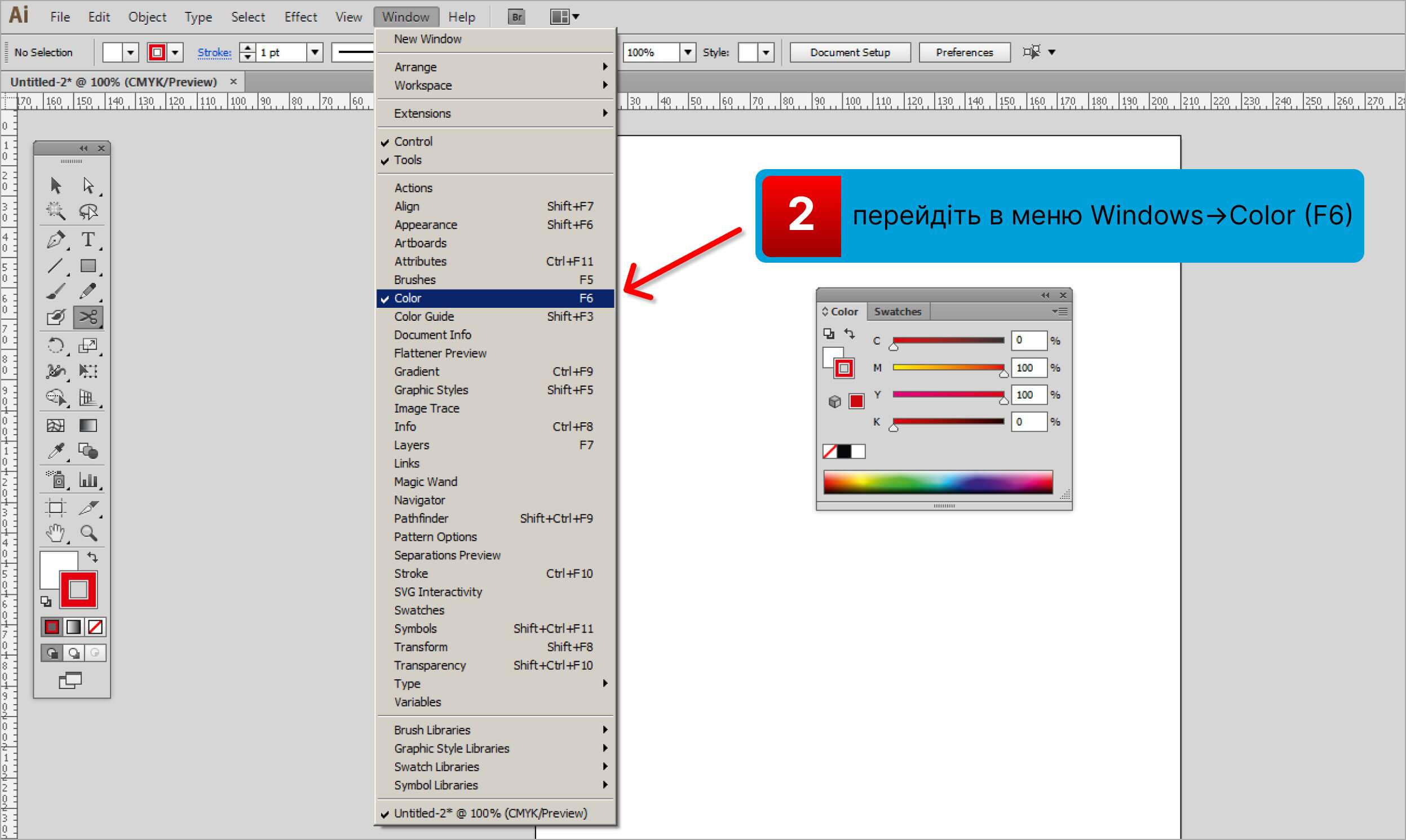Select the Scissors tool
The height and width of the screenshot is (840, 1406).
(89, 317)
